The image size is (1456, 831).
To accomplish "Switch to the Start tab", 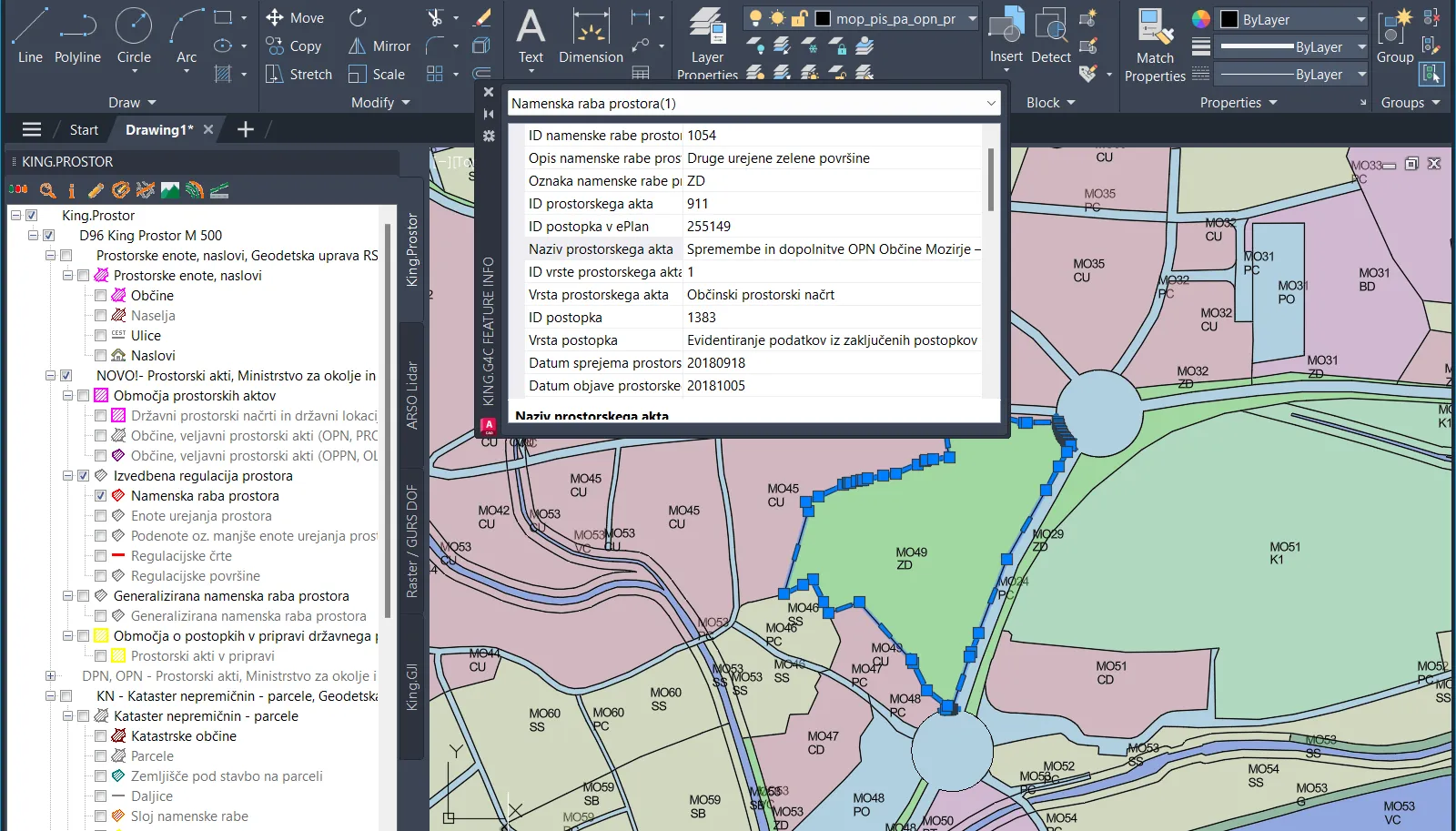I will 84,130.
